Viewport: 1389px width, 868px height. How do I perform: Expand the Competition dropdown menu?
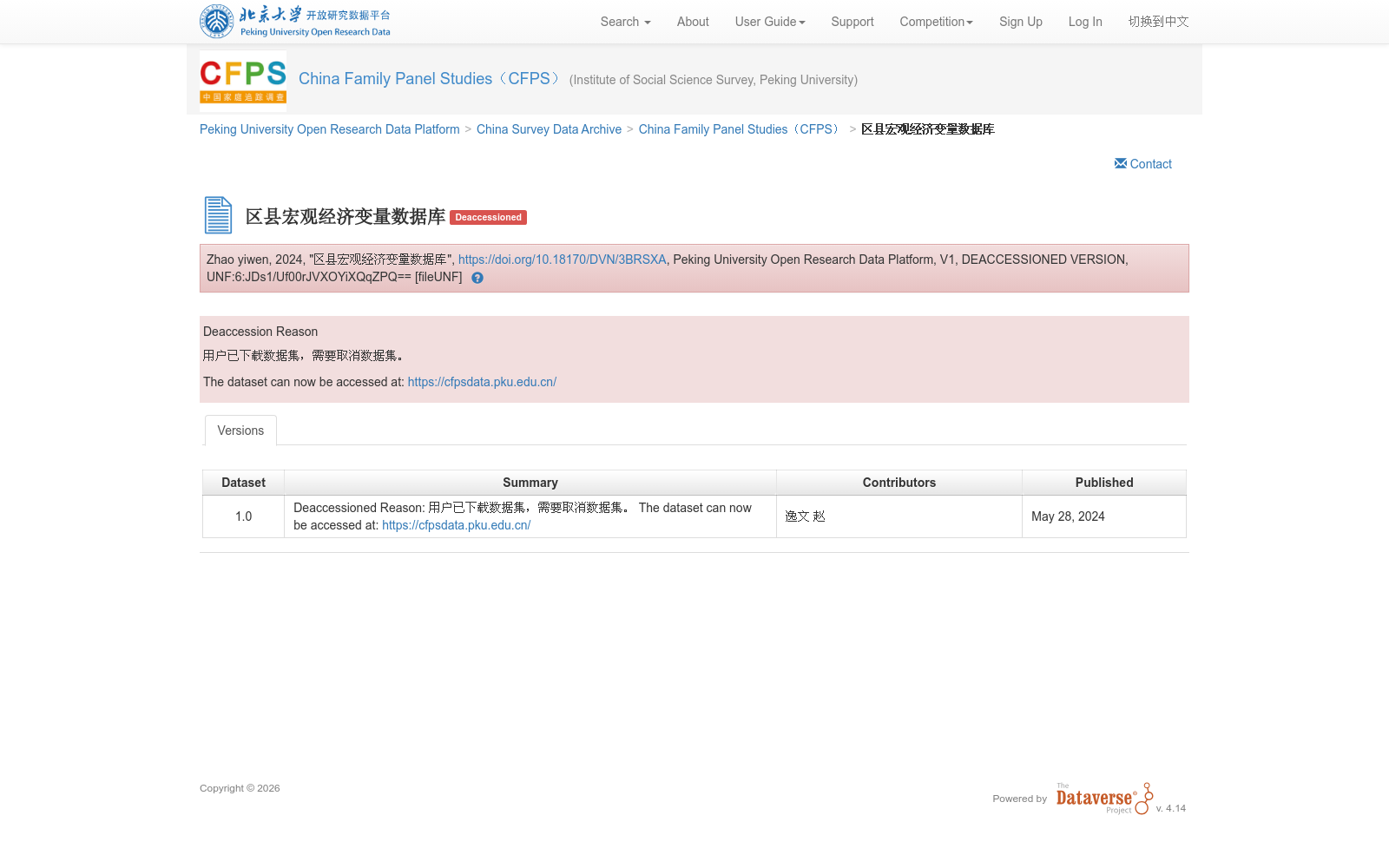tap(936, 22)
